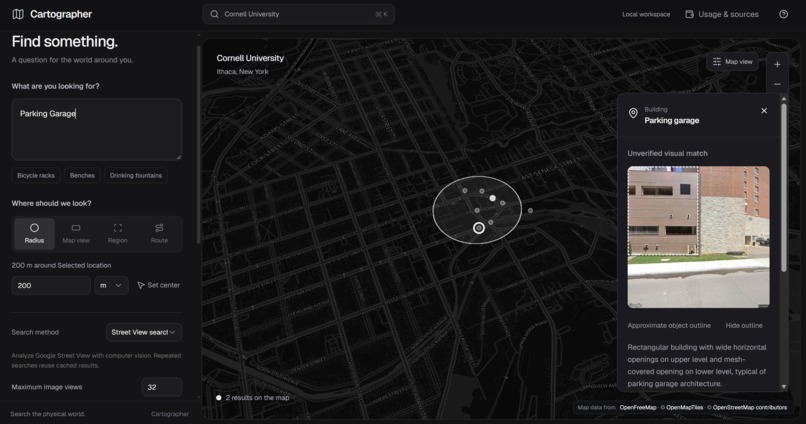Click the Usage & sources icon
The height and width of the screenshot is (424, 806).
[689, 14]
